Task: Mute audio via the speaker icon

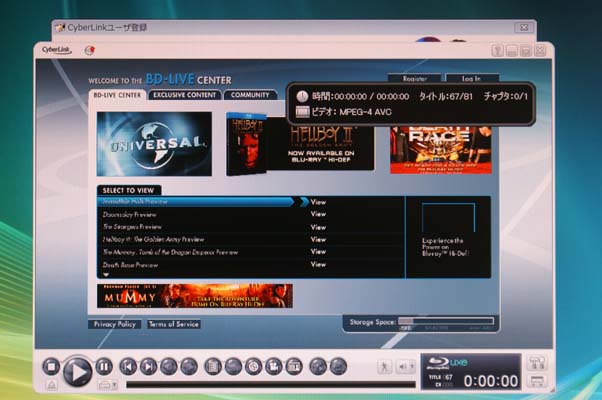Action: point(403,367)
